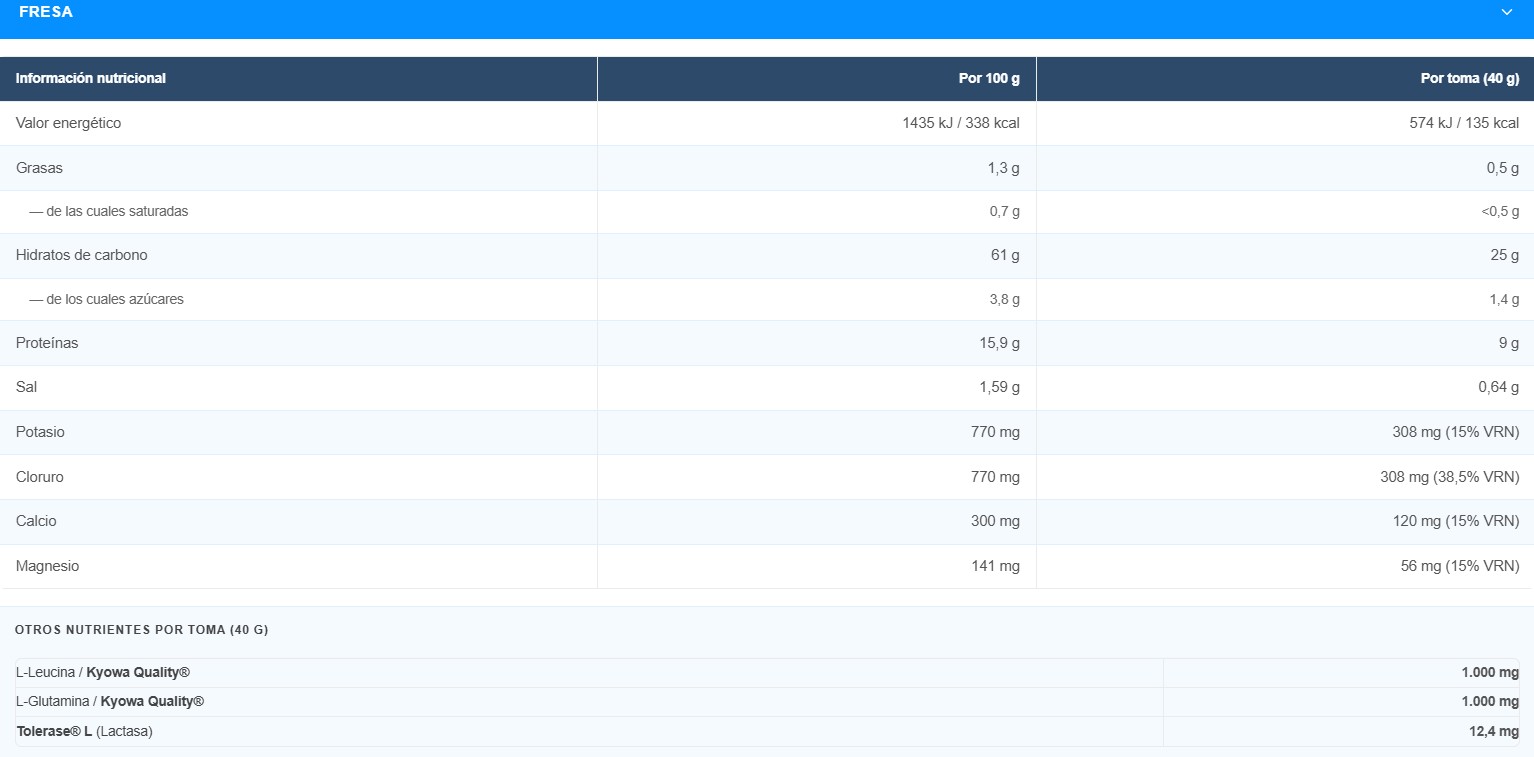This screenshot has height=757, width=1534.
Task: Select the Hidratos de carbono row
Action: point(767,255)
